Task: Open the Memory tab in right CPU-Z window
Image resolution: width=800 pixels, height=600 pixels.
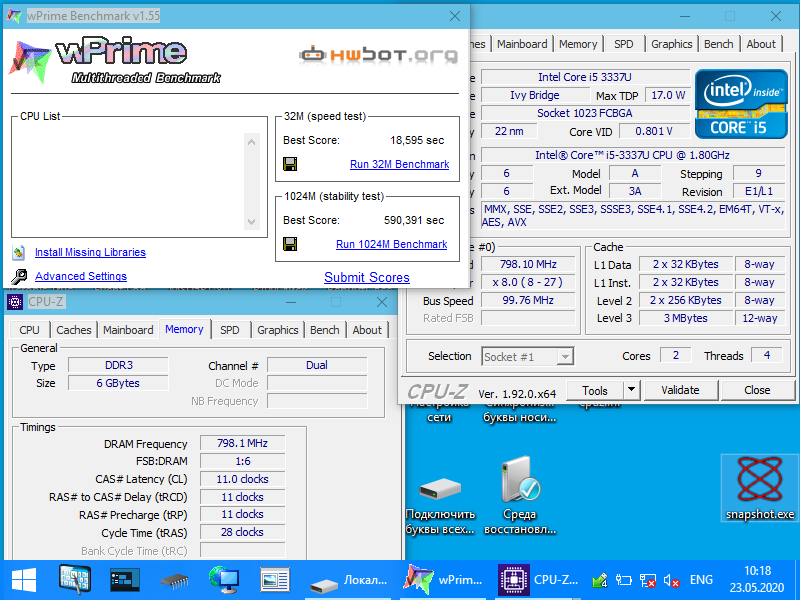Action: pos(578,44)
